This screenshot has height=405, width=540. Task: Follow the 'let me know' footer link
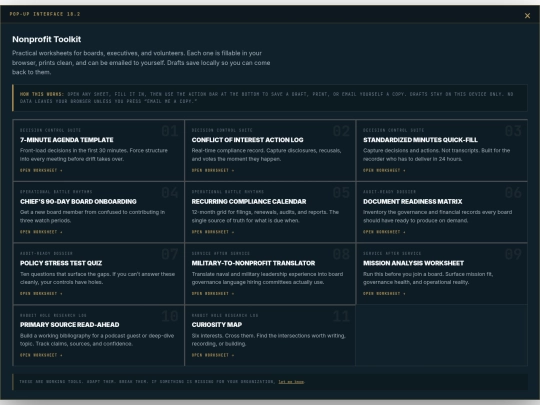click(x=291, y=382)
